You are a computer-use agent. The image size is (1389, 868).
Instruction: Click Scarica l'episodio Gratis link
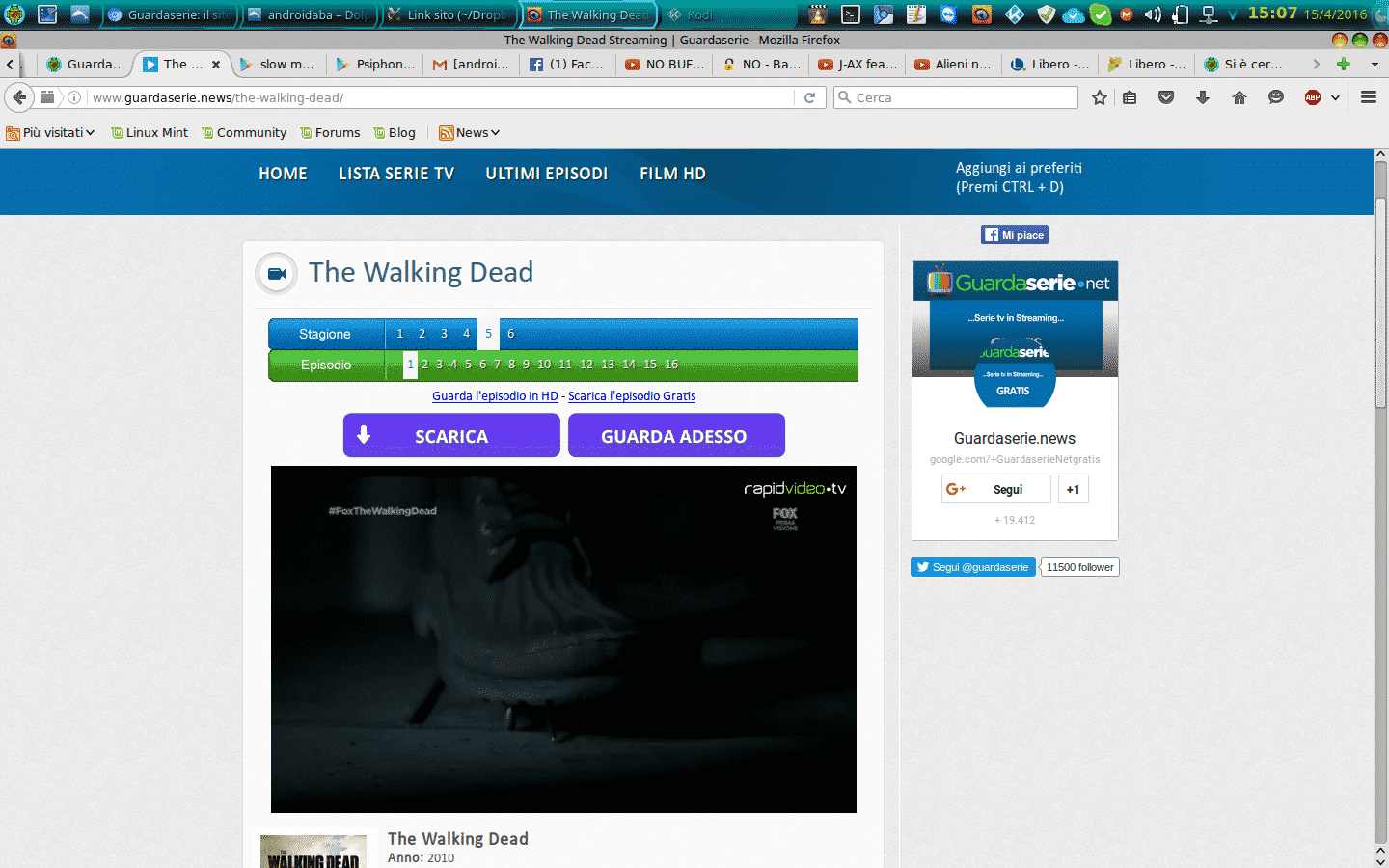(632, 396)
